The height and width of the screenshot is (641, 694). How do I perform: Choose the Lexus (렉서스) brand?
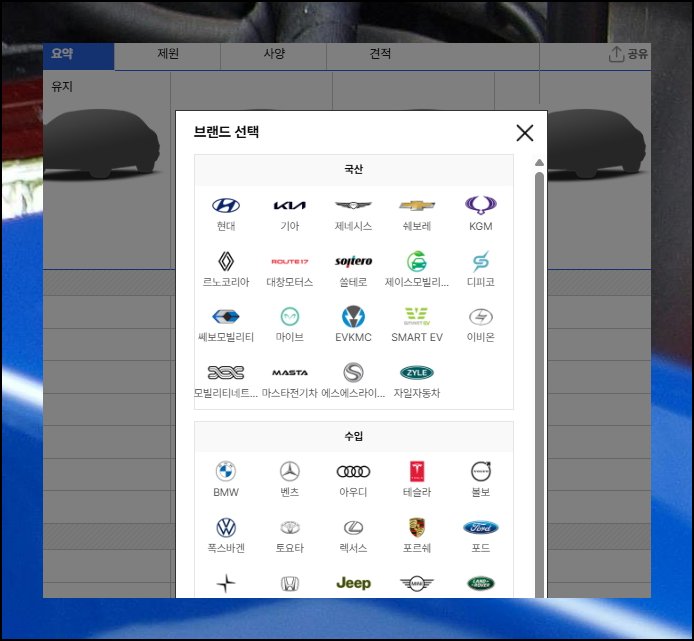point(353,527)
